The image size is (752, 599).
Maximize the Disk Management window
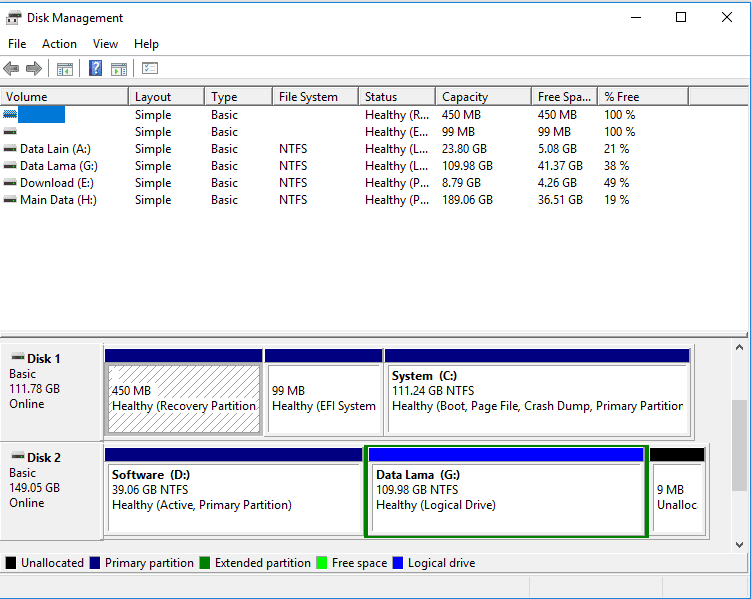pos(681,17)
